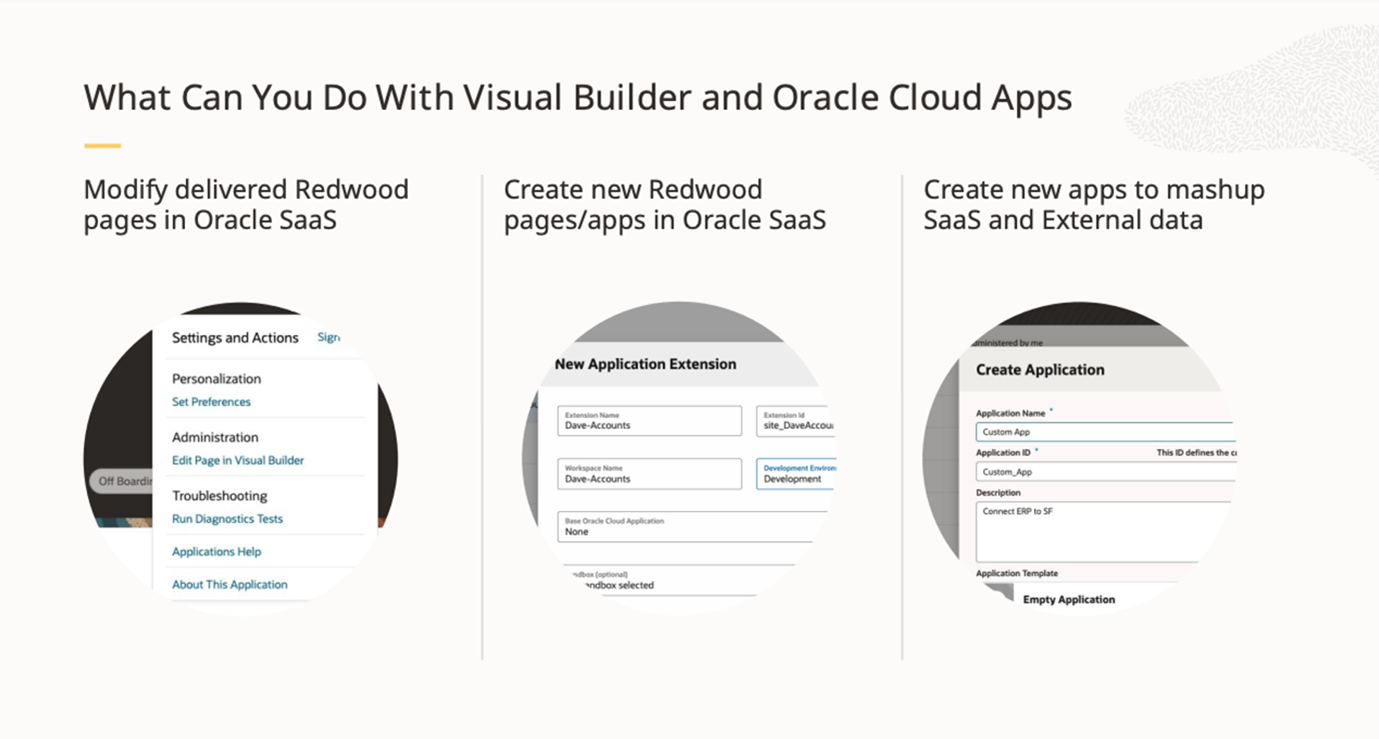1379x739 pixels.
Task: Click Run Diagnostics Tests link
Action: 227,519
